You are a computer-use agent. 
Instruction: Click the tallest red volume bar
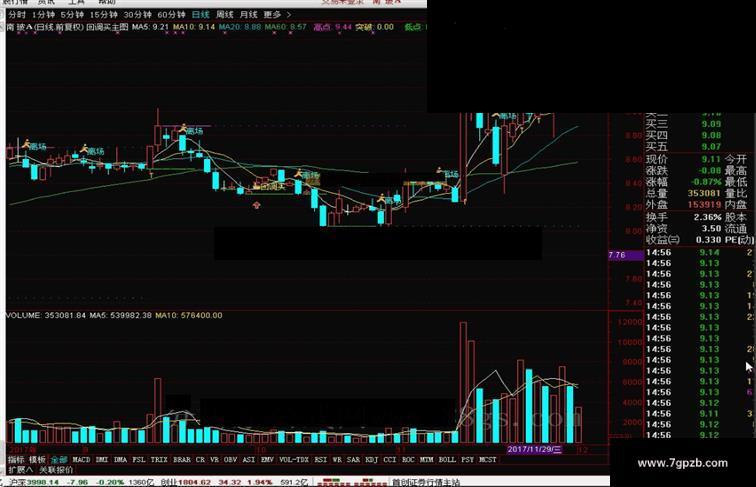(x=463, y=382)
